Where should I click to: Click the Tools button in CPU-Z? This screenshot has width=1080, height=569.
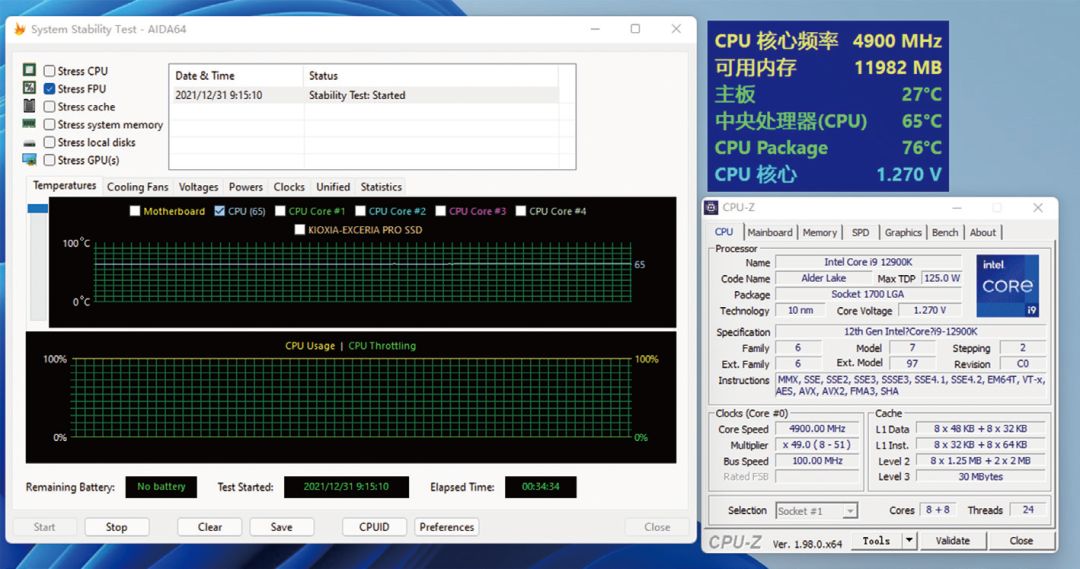coord(876,541)
